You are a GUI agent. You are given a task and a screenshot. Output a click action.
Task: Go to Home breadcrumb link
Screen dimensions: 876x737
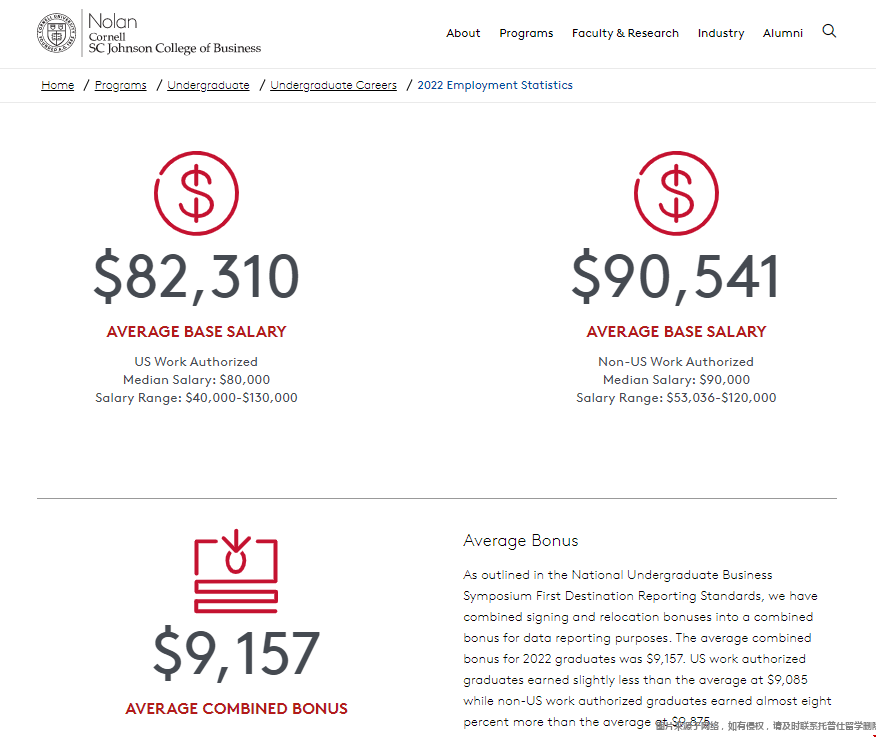[57, 85]
